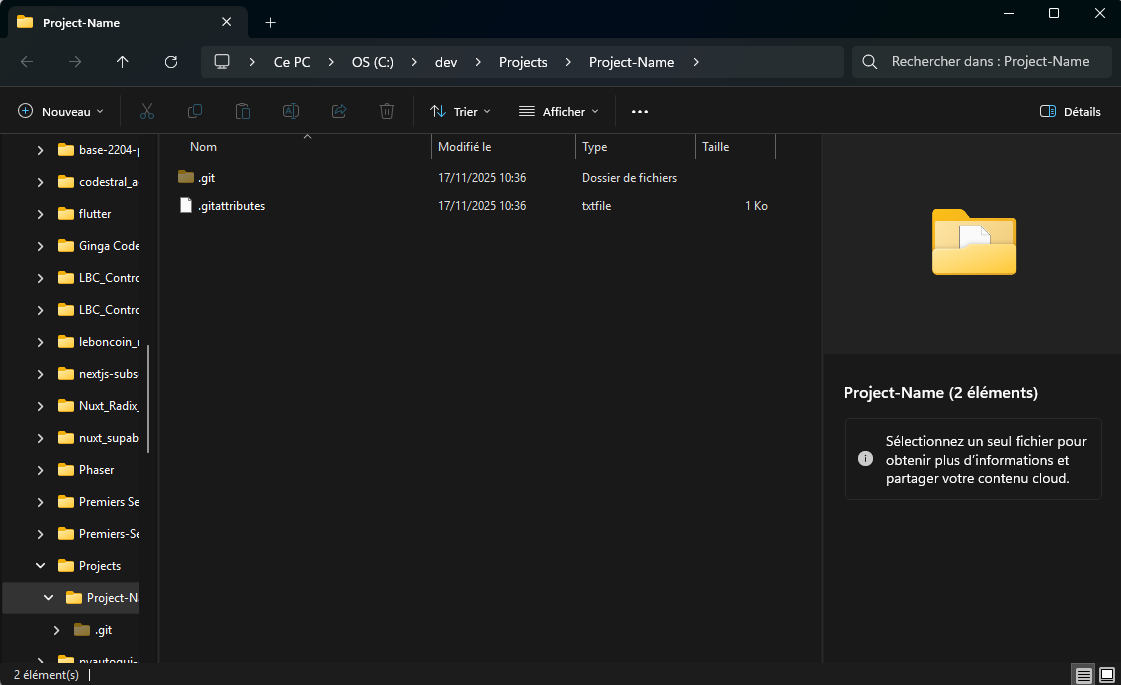Select the .gitattributes file icon
This screenshot has width=1121, height=685.
pyautogui.click(x=186, y=205)
